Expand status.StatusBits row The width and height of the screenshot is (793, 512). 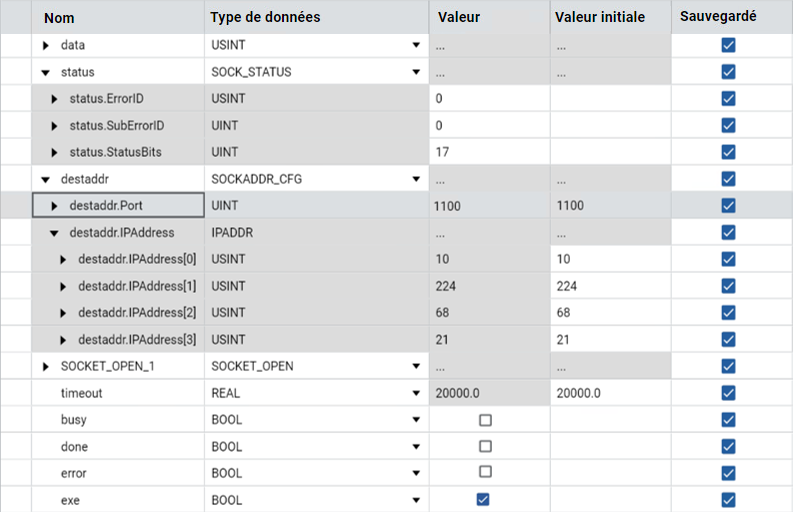55,153
